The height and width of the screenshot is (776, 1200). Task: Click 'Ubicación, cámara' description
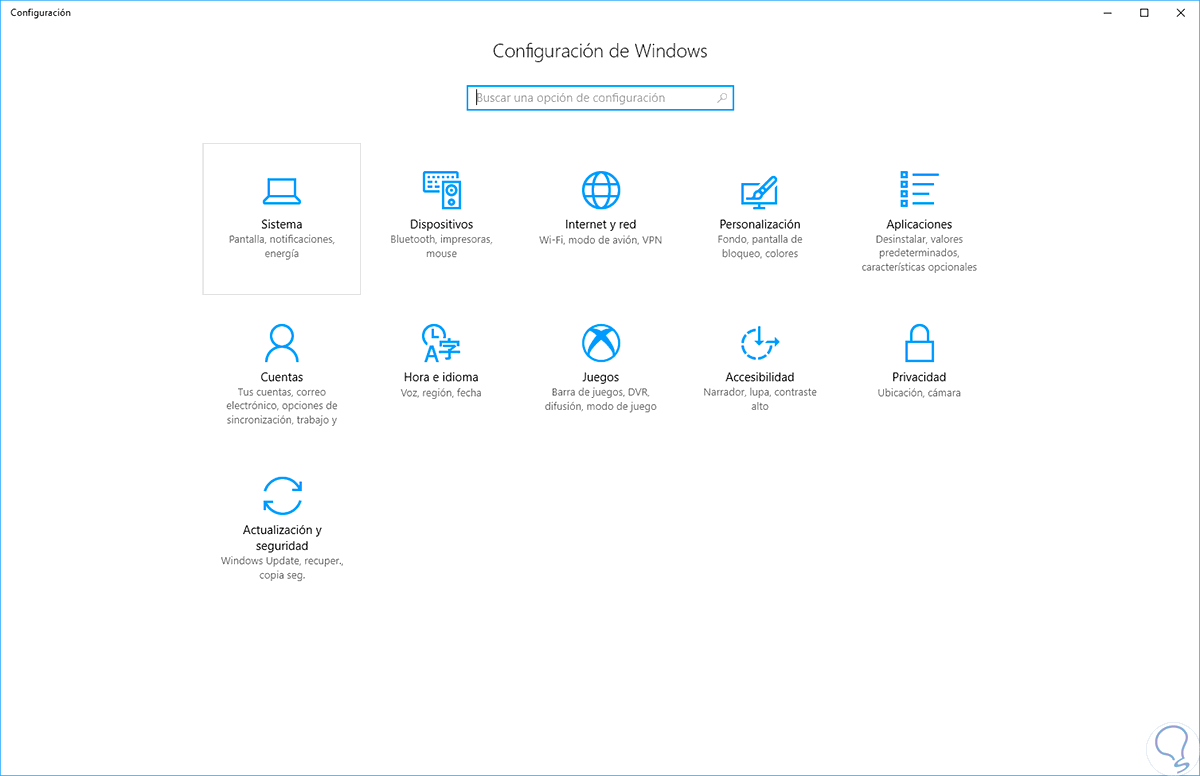tap(919, 393)
